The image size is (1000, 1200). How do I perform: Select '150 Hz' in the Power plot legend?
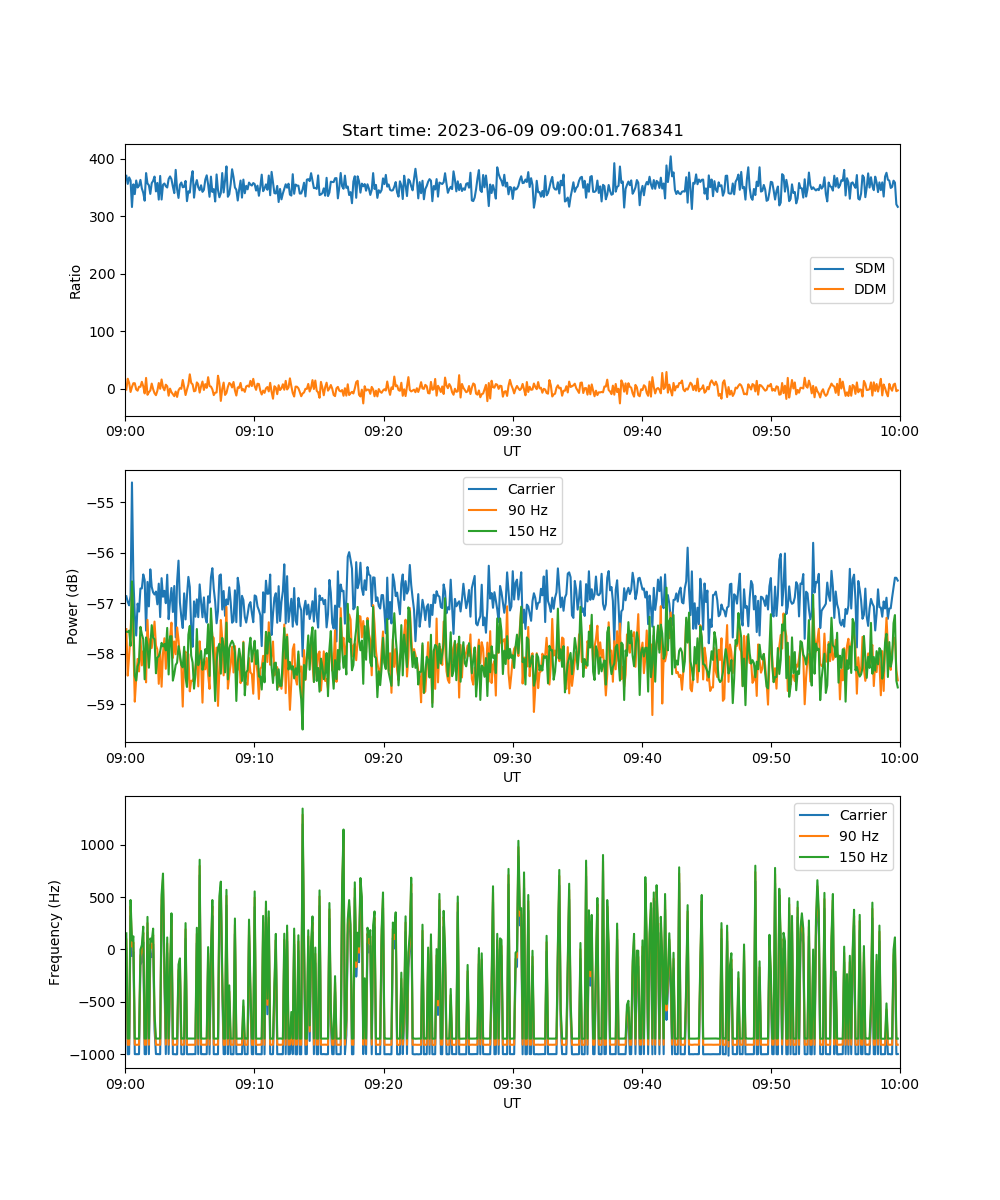pyautogui.click(x=531, y=531)
